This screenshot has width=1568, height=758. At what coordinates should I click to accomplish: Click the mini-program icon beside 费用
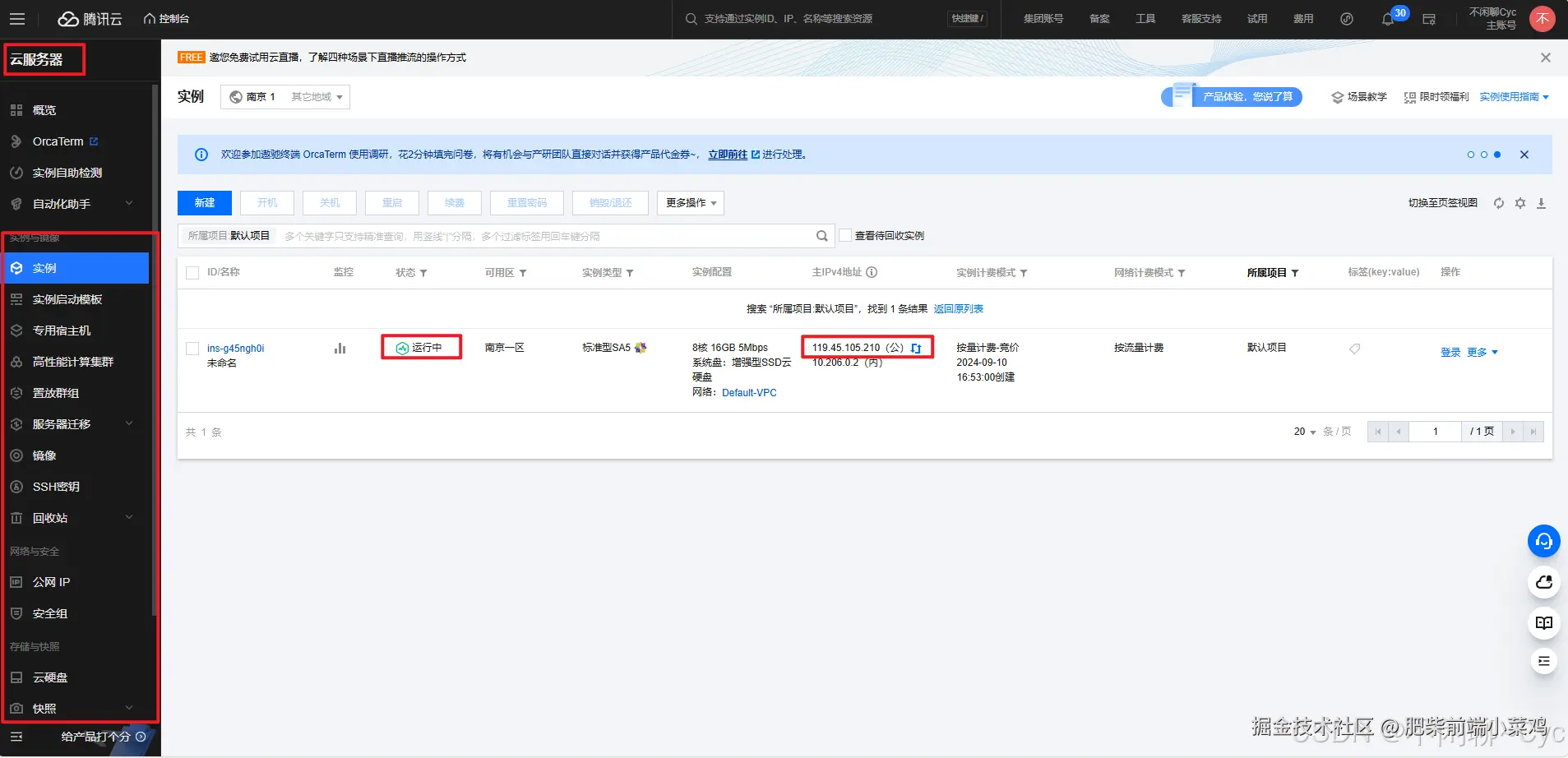coord(1347,19)
